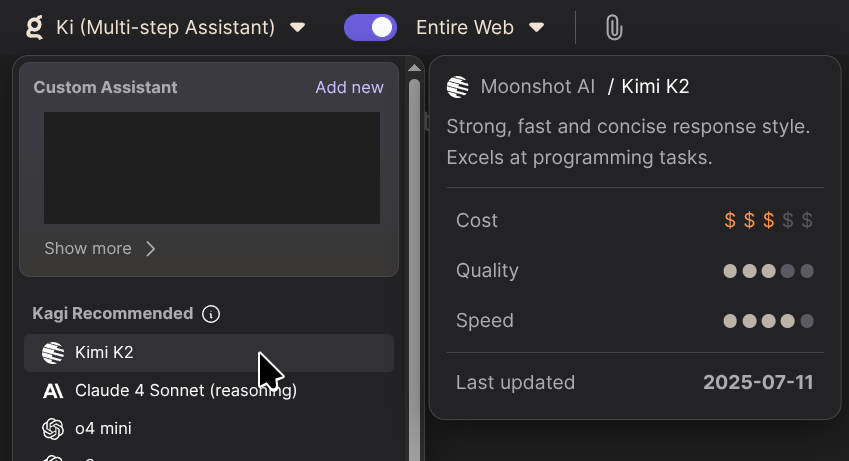Screen dimensions: 849x461
Task: Click the Cost dollar-sign rating indicator
Action: tap(768, 220)
